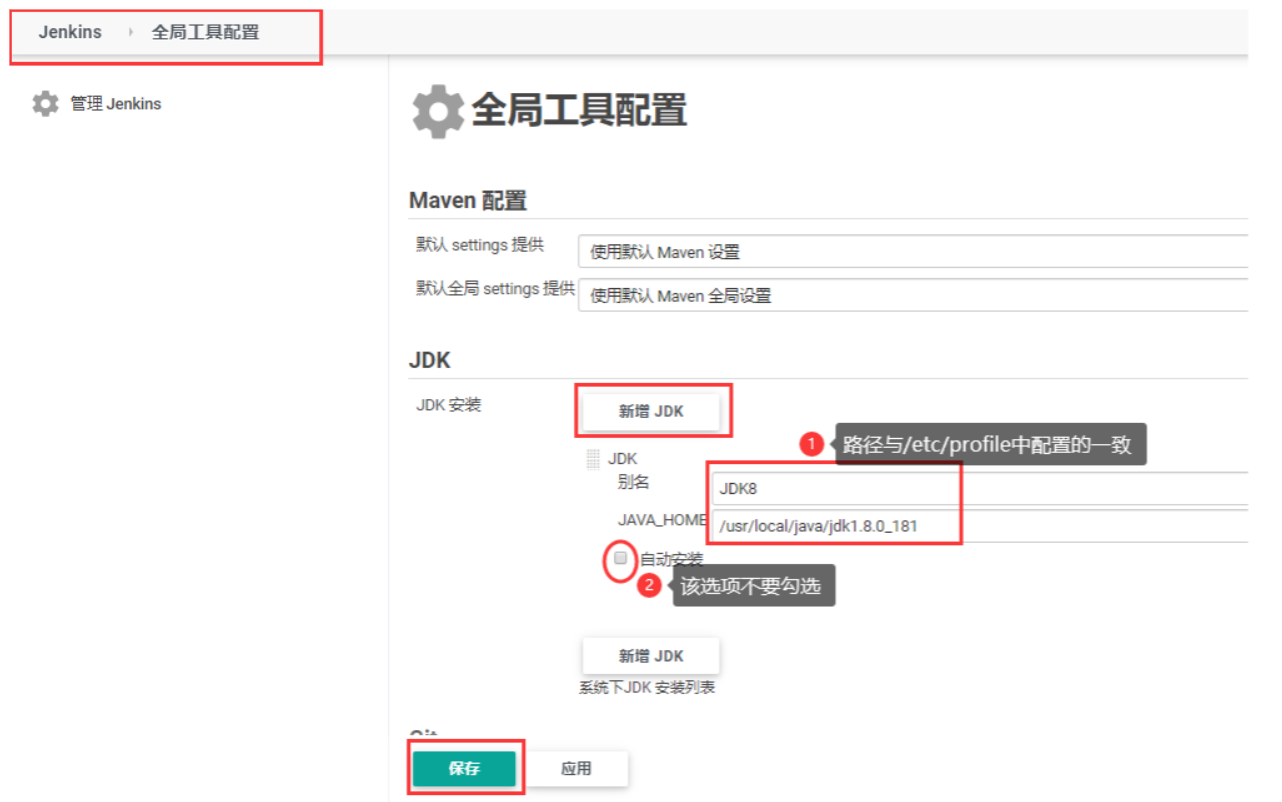The image size is (1282, 802).
Task: Click the drag handle icon next to JDK entry
Action: tap(593, 459)
